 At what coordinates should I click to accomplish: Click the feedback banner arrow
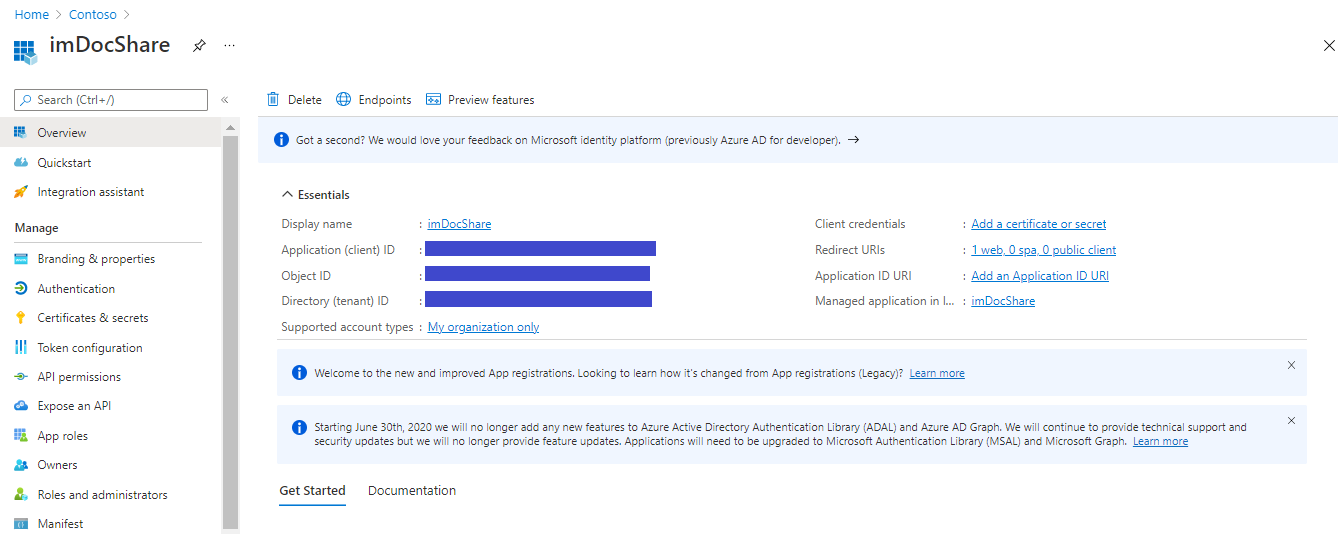point(853,140)
